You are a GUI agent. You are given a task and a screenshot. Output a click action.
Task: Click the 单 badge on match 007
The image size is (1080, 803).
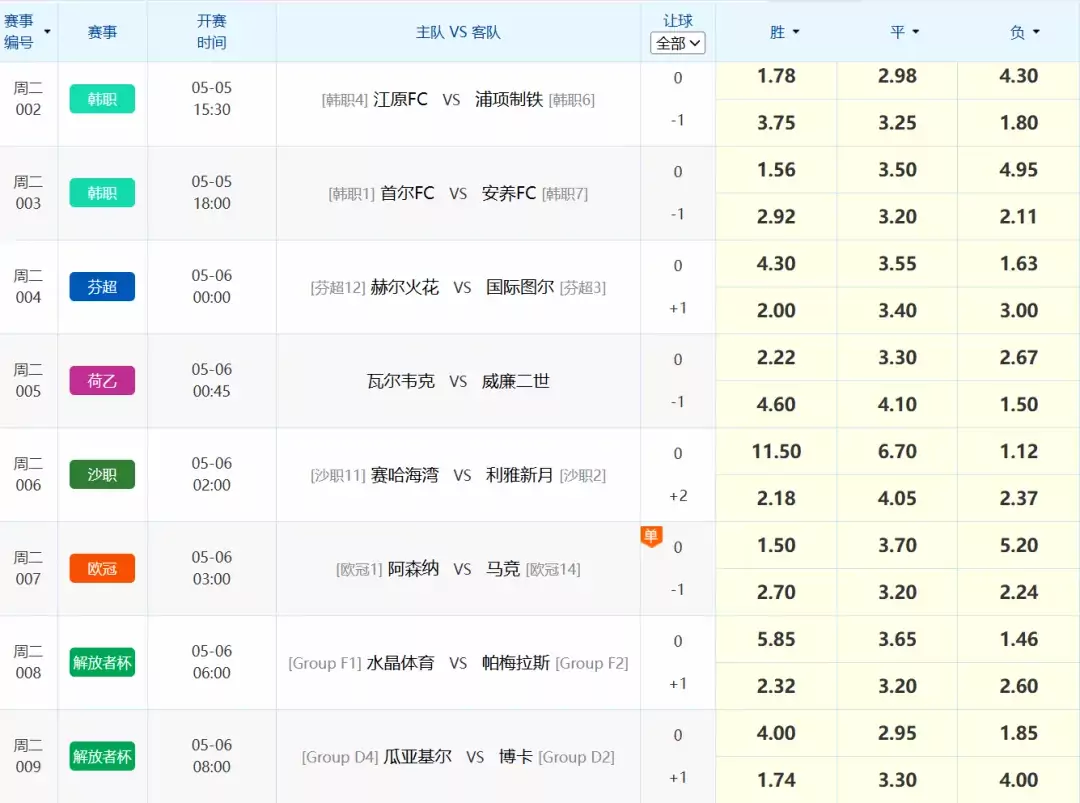pyautogui.click(x=651, y=536)
